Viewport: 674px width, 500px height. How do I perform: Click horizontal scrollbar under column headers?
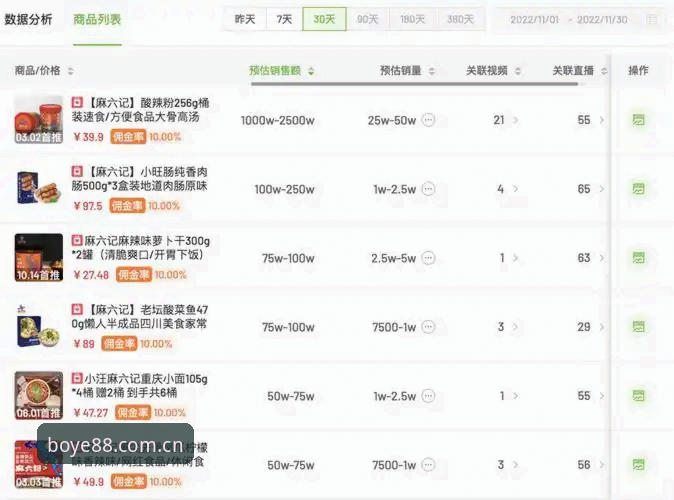point(414,84)
